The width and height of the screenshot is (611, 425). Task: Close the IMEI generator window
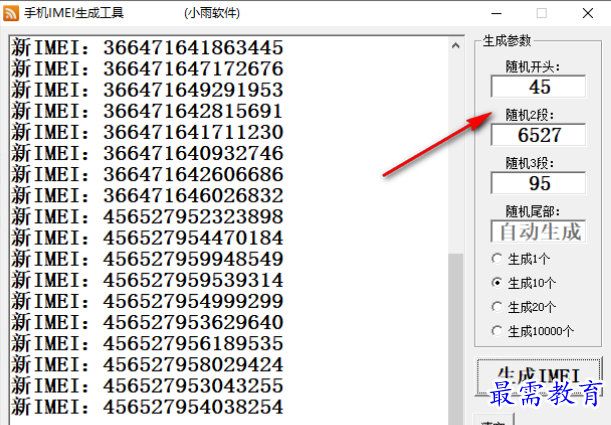click(x=588, y=13)
